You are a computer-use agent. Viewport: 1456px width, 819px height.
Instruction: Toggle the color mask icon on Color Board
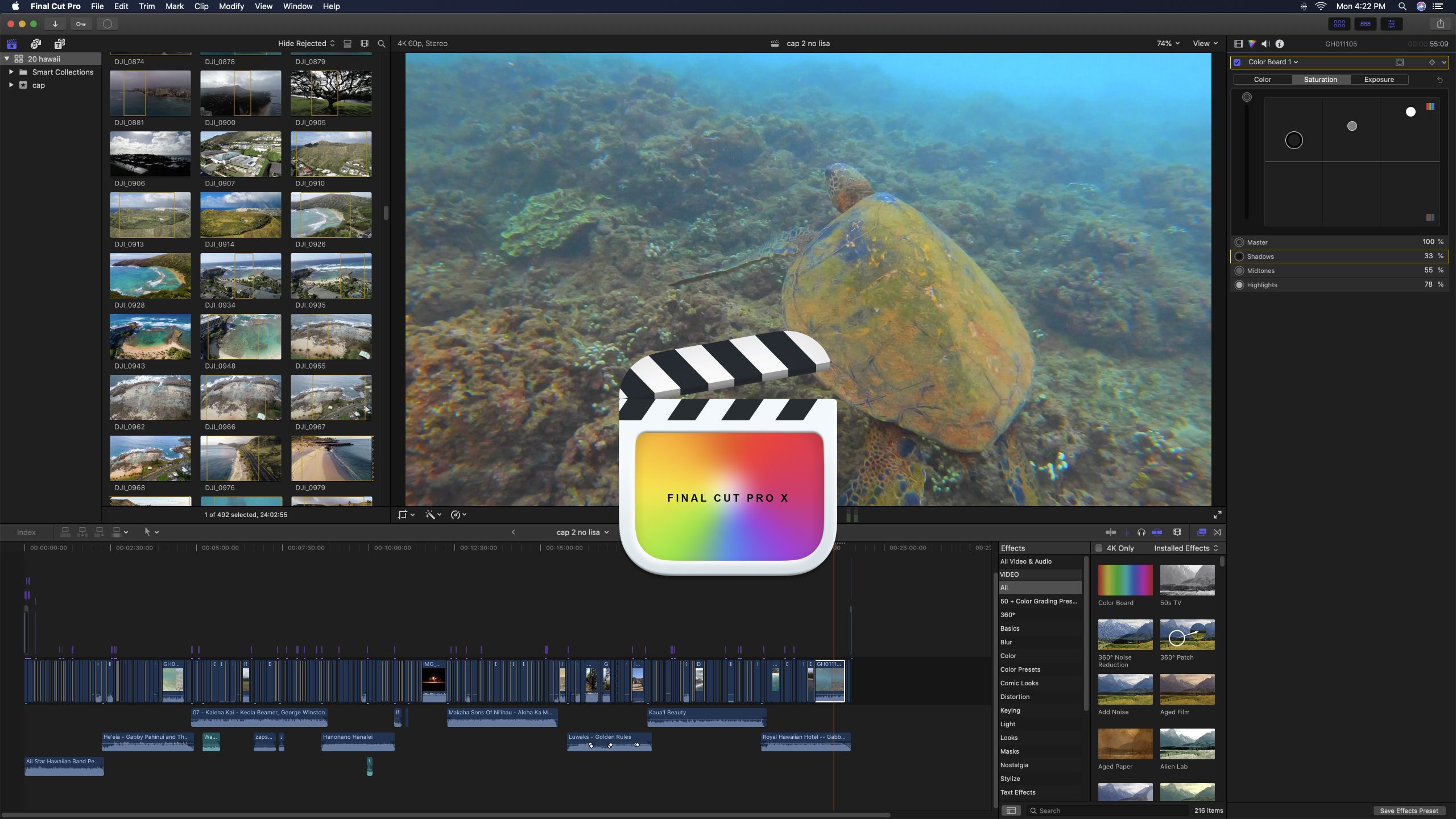1400,63
